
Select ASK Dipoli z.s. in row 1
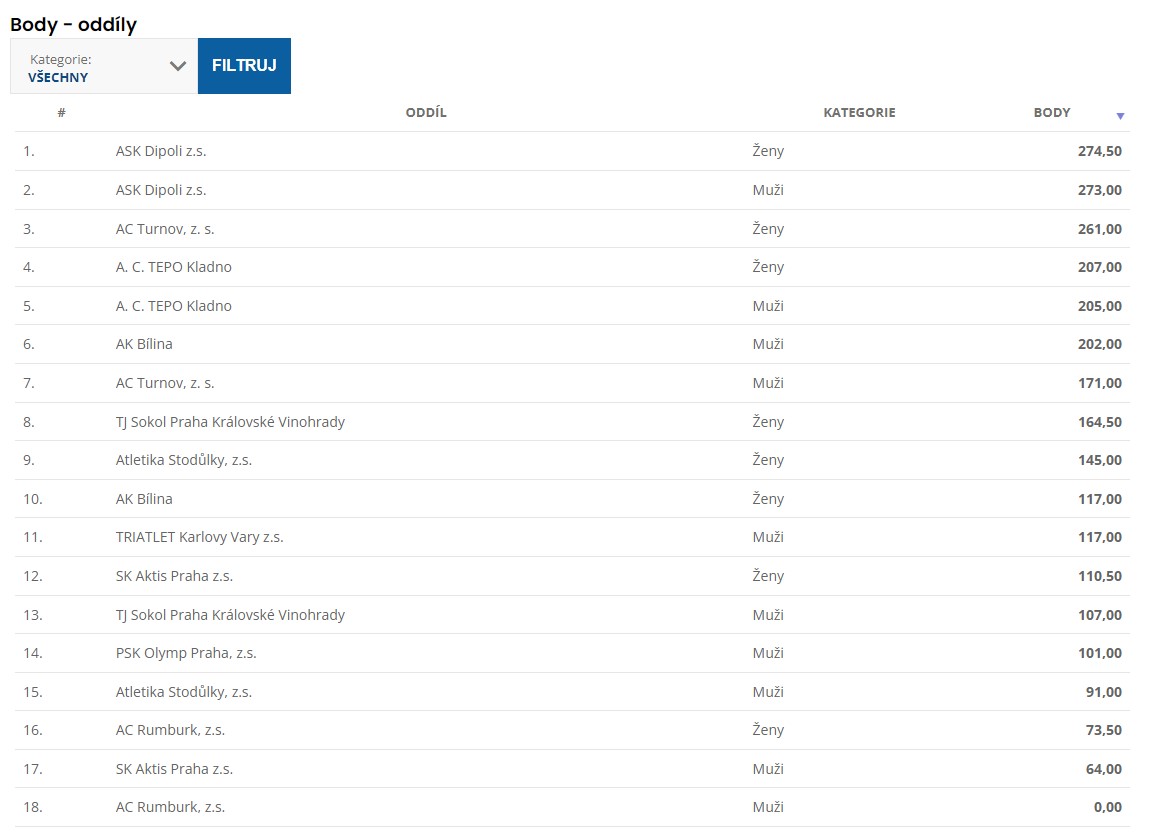point(161,151)
